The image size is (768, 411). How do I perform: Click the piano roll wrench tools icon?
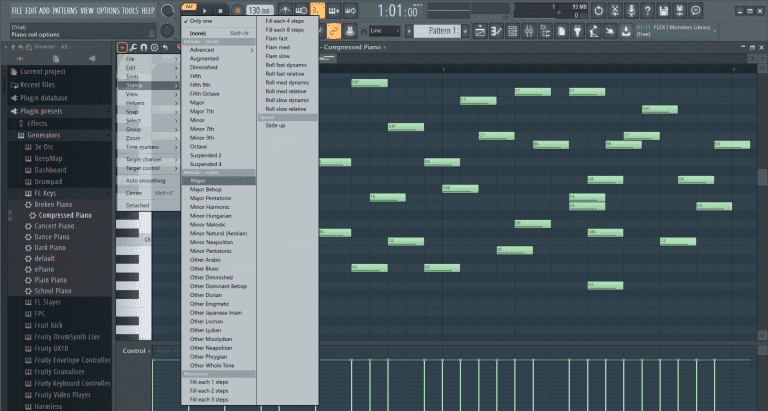point(133,48)
